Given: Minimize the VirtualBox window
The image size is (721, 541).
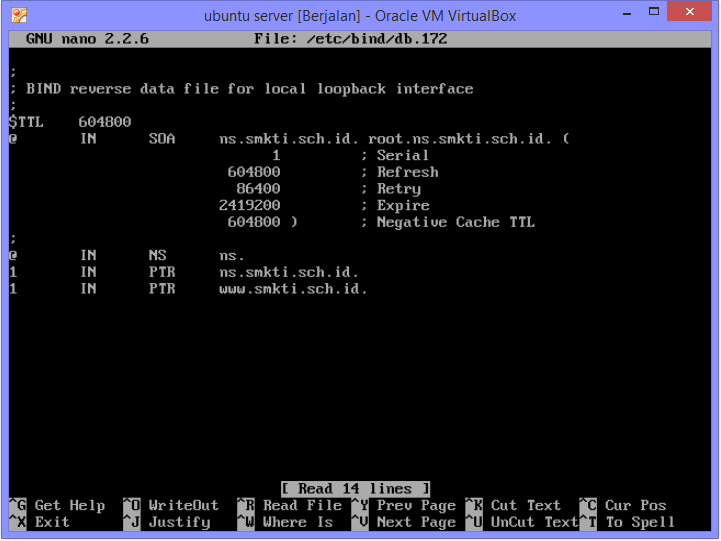Looking at the screenshot, I should (627, 13).
